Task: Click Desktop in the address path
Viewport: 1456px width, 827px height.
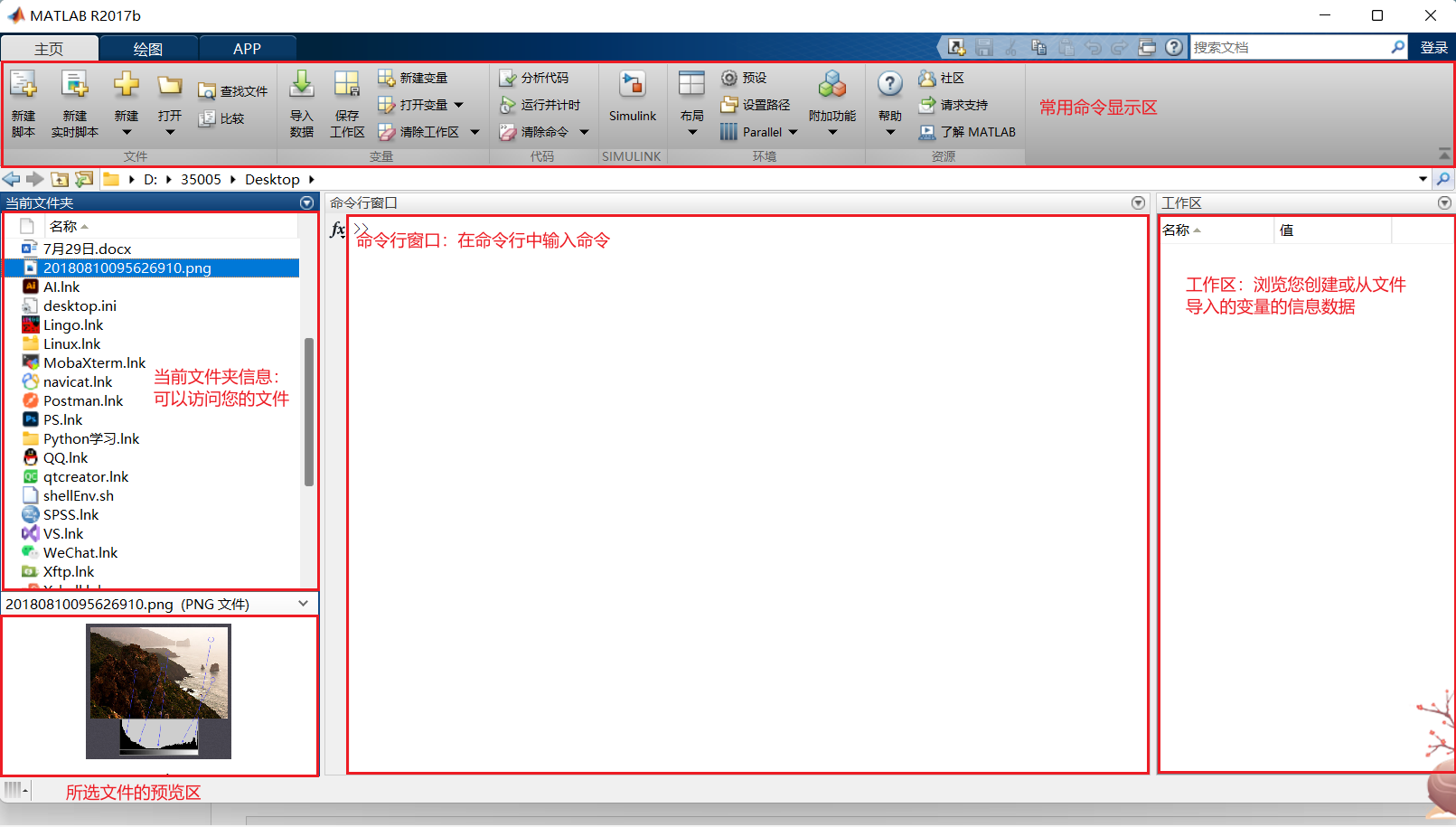Action: click(272, 179)
